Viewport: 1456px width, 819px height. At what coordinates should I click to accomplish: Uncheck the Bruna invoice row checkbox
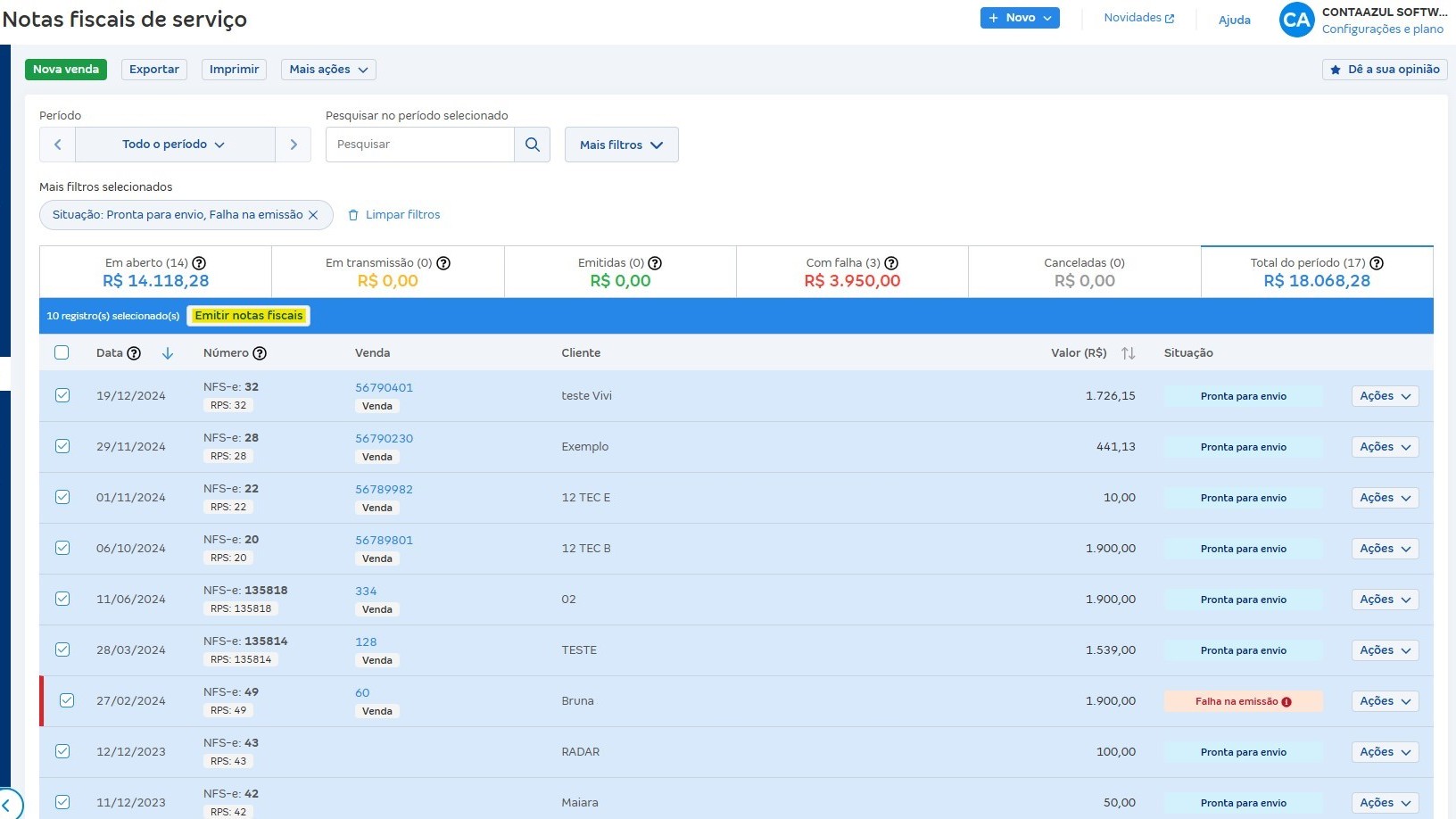pyautogui.click(x=67, y=700)
